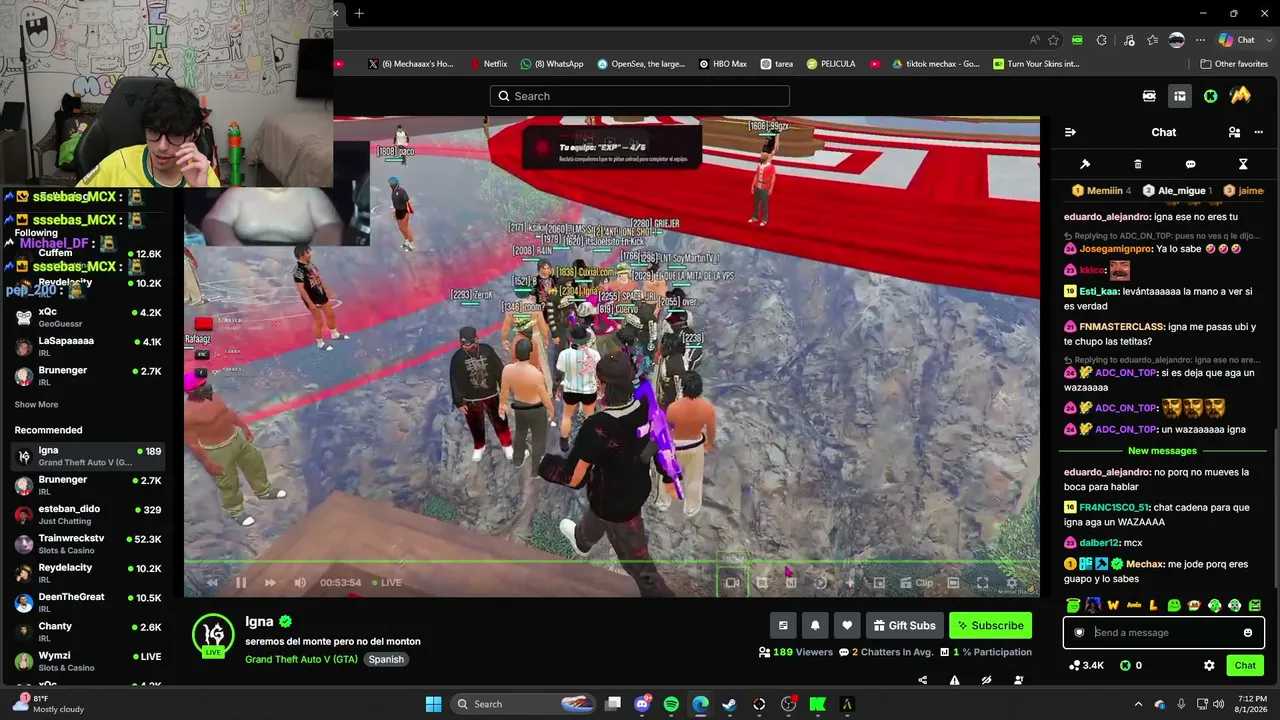Open the emoji picker in chat input
1280x720 pixels.
point(1248,633)
